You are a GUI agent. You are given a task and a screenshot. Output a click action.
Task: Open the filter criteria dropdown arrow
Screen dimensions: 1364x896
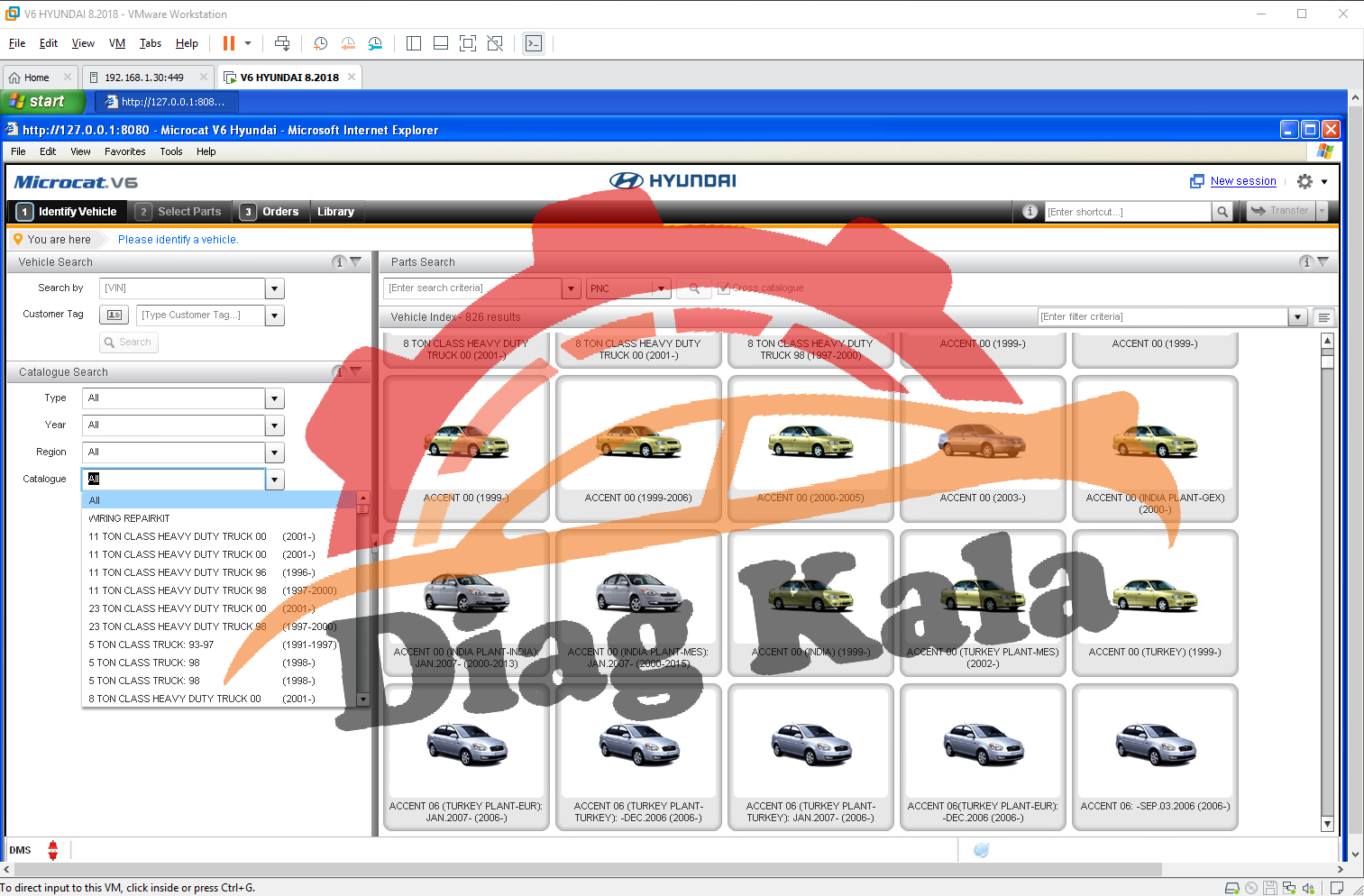[x=1298, y=317]
